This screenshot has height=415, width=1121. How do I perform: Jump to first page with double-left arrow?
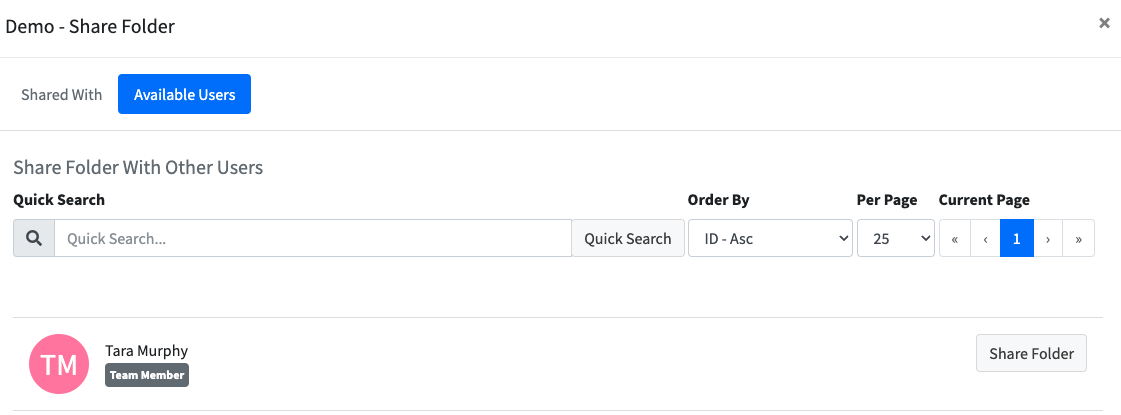tap(954, 238)
